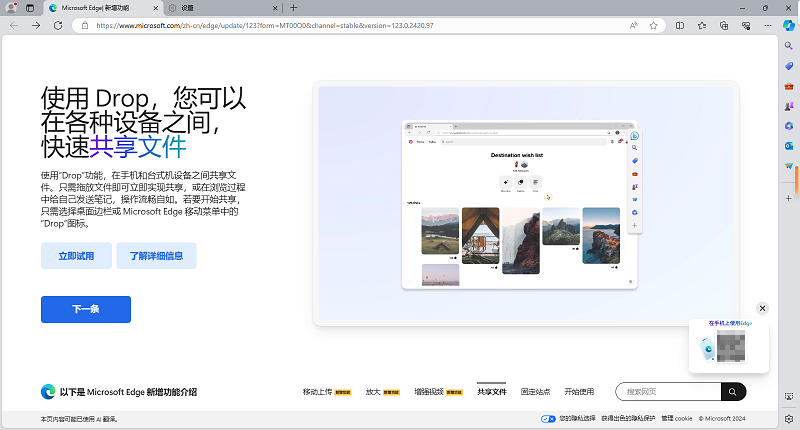Viewport: 800px width, 430px height.
Task: Close the Microsoft Edge 新增功能 tab
Action: click(x=156, y=8)
